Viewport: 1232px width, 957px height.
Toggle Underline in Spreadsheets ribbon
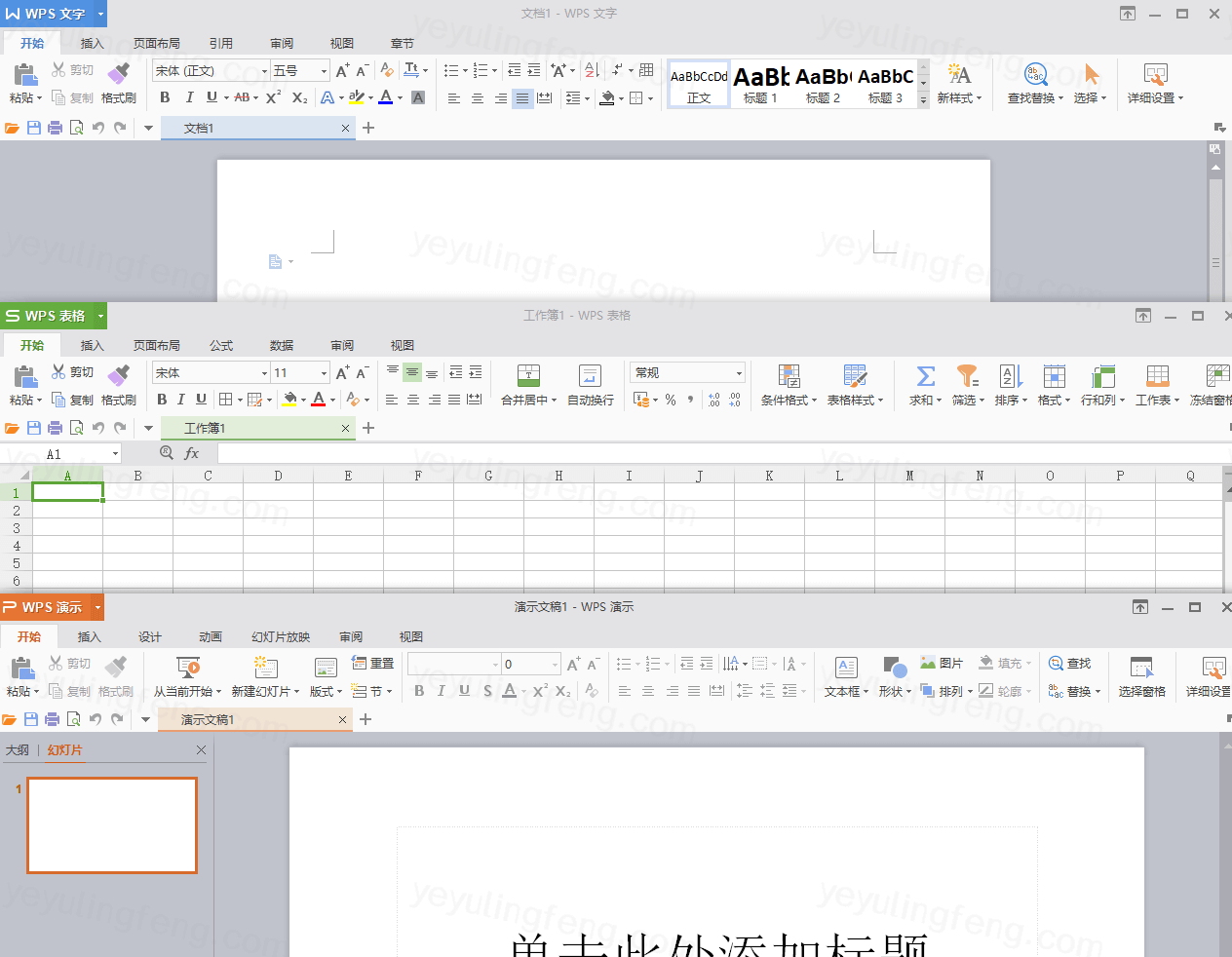[x=201, y=400]
